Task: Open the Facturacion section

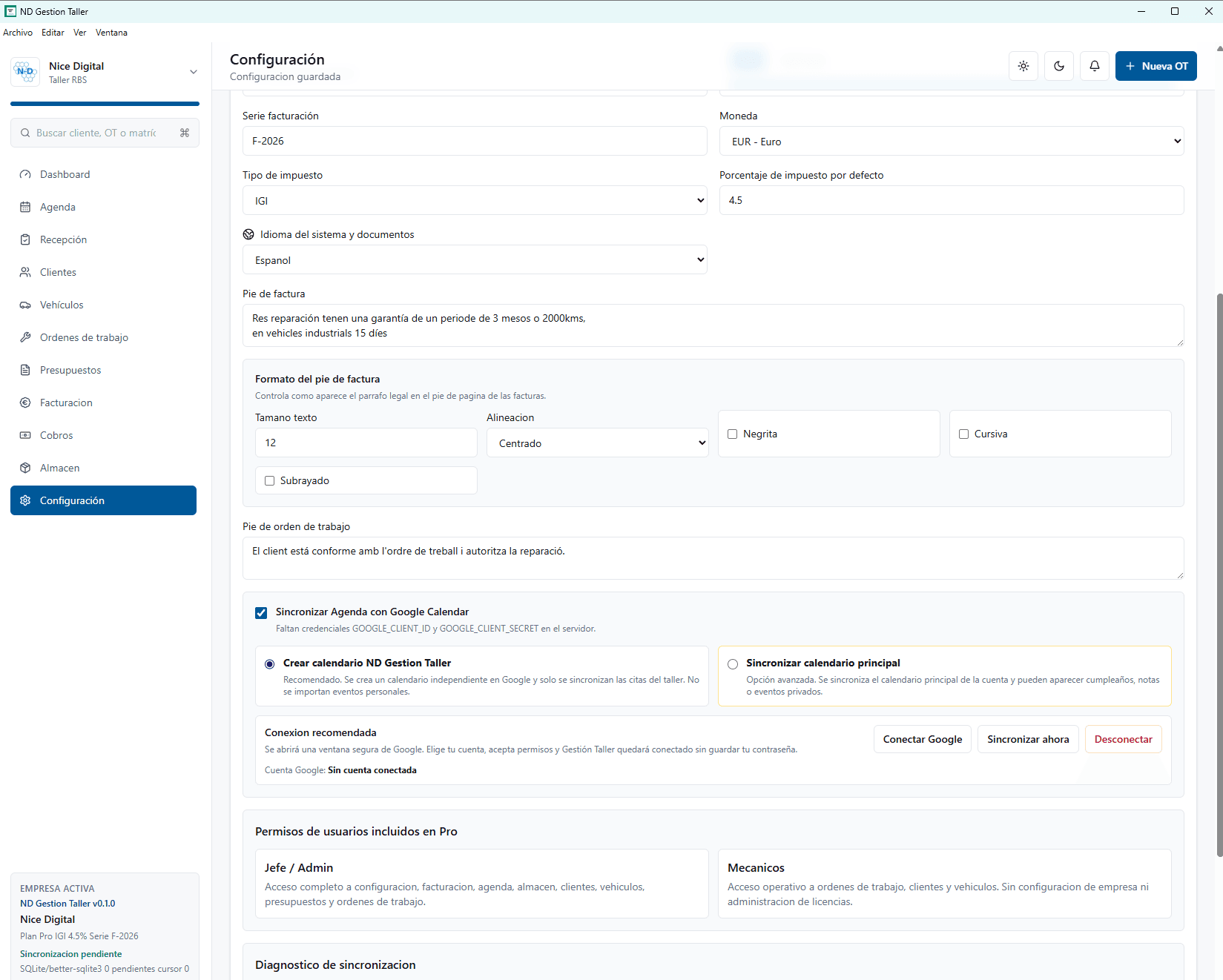Action: 104,403
